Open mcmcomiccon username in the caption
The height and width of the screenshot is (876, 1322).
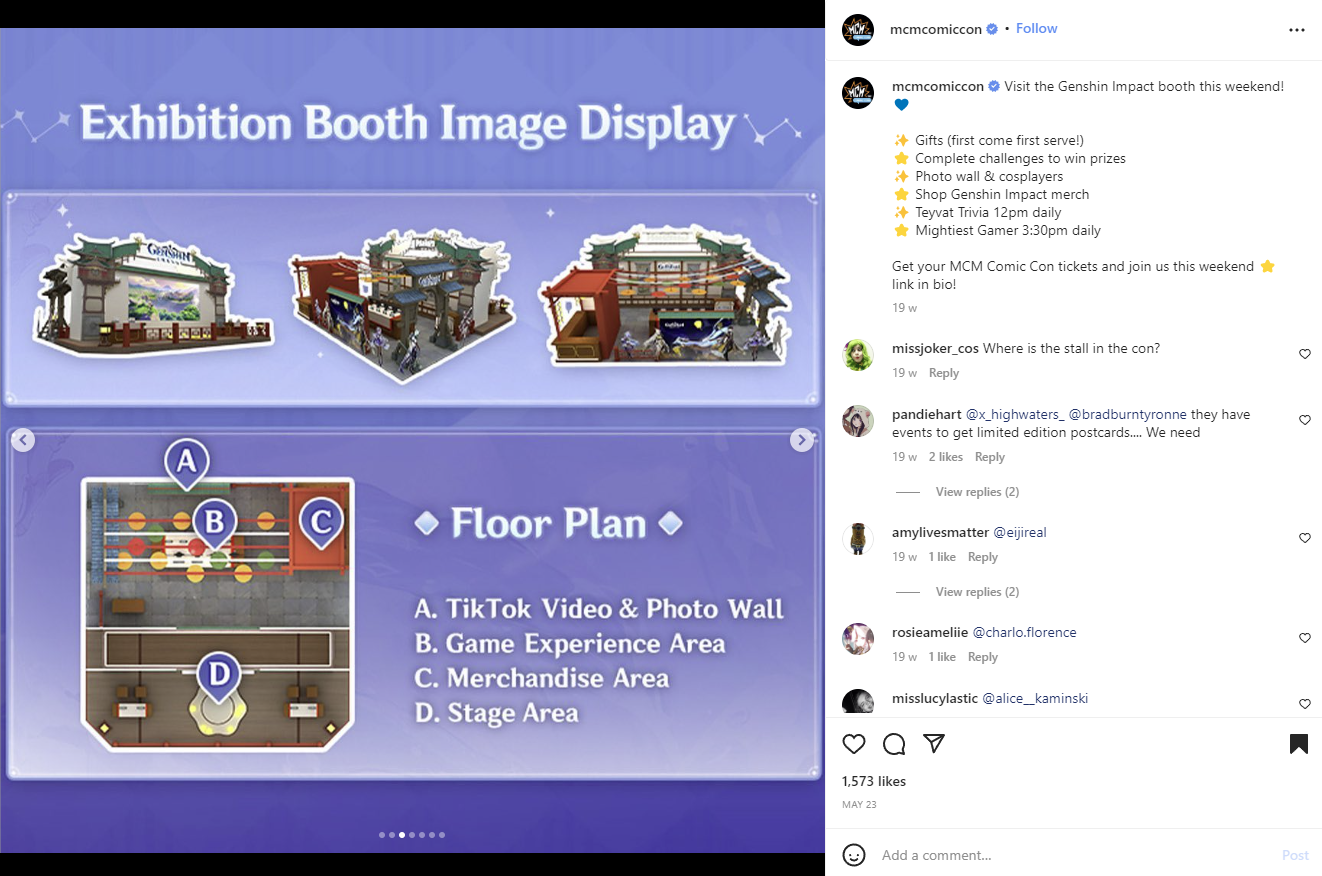[x=938, y=87]
